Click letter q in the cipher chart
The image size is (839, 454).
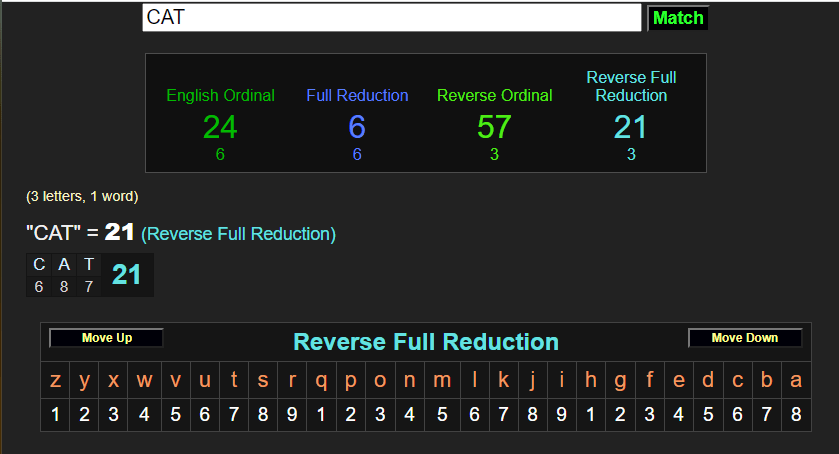coord(322,380)
